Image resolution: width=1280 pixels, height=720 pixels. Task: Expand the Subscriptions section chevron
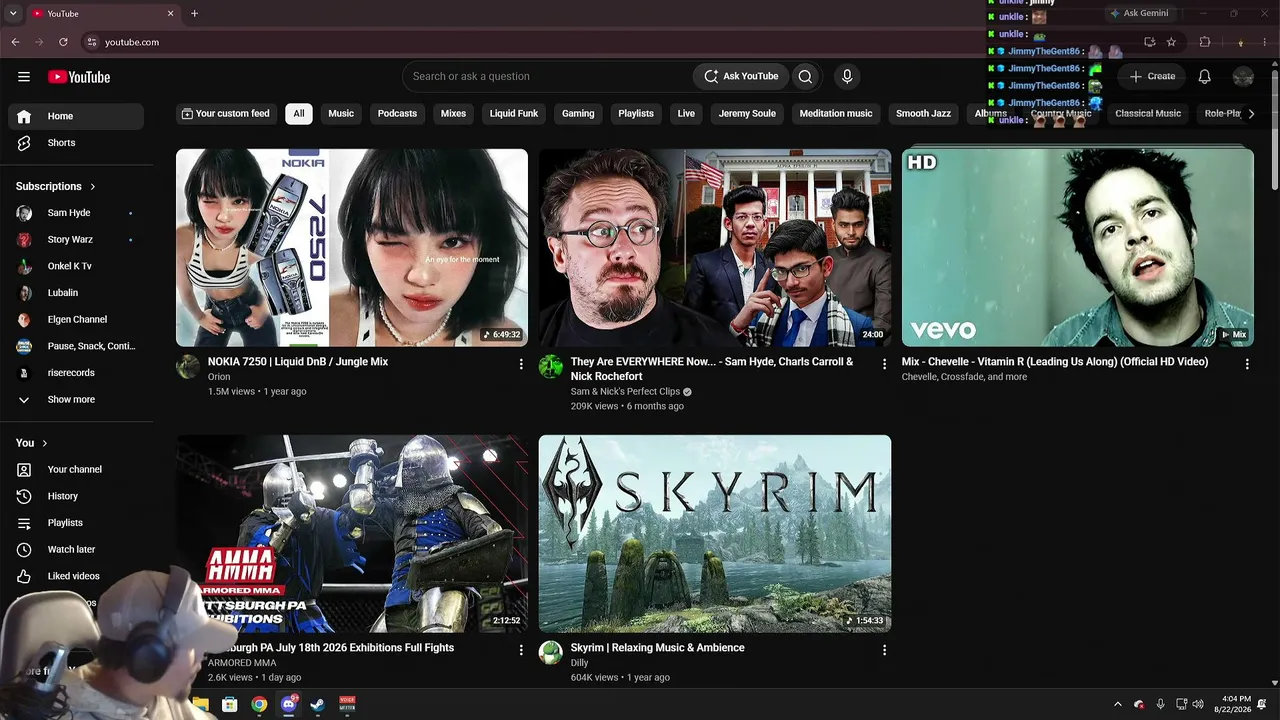tap(93, 186)
